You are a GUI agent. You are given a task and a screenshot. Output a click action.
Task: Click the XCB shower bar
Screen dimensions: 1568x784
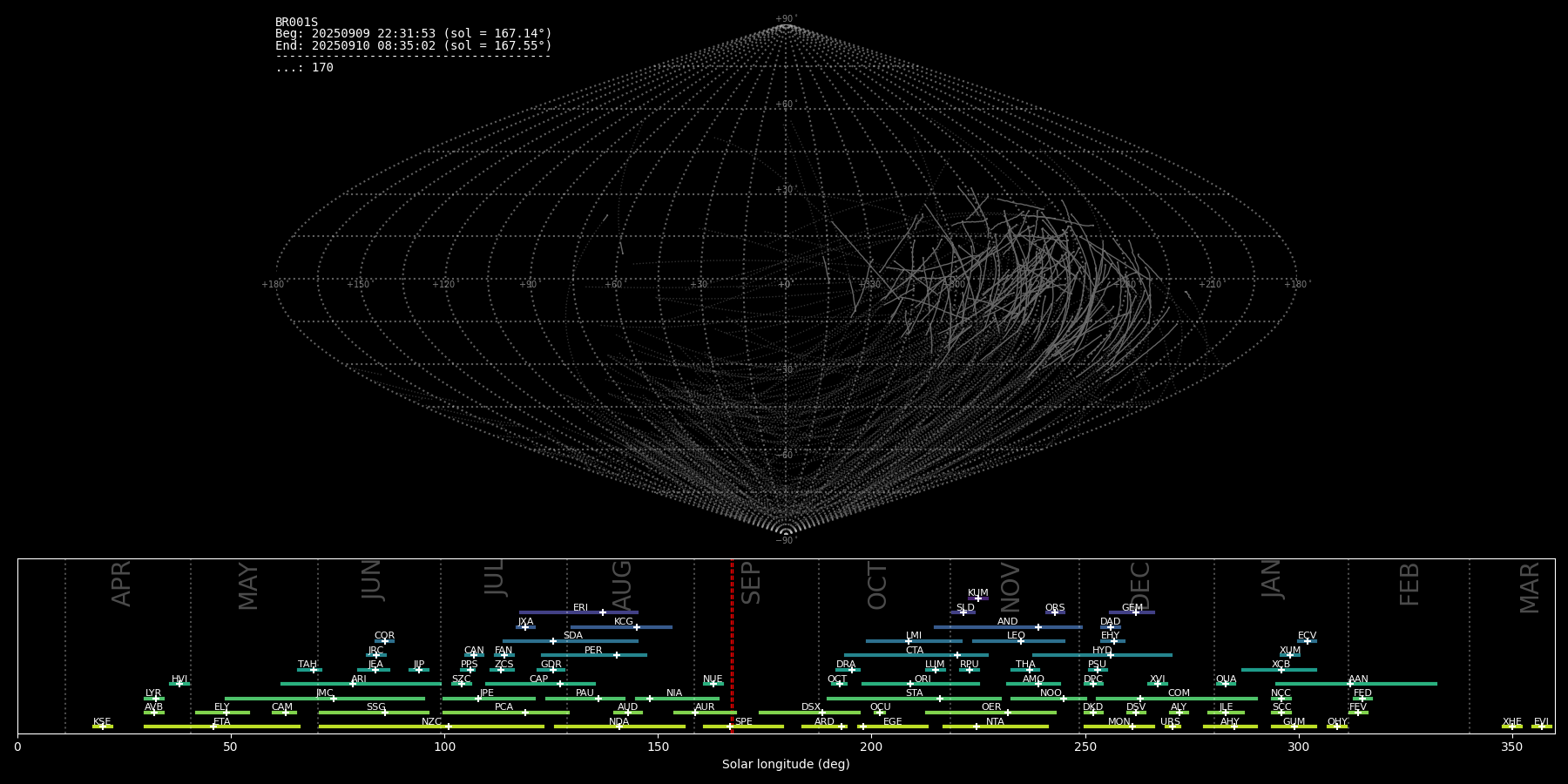click(1279, 670)
